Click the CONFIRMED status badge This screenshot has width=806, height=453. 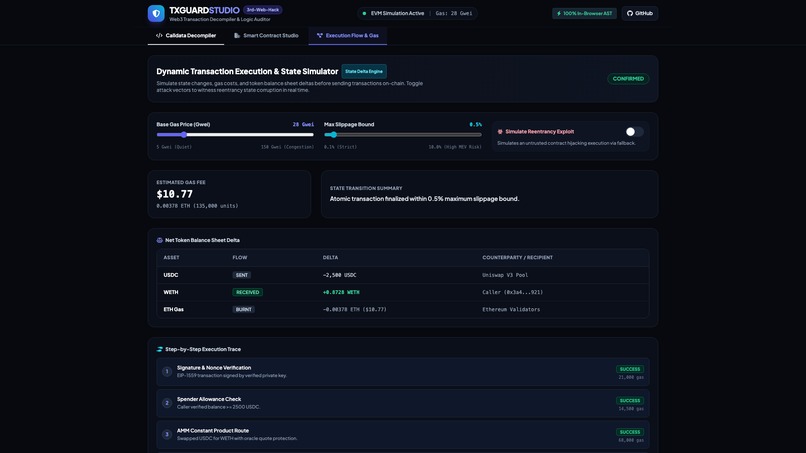pos(628,79)
